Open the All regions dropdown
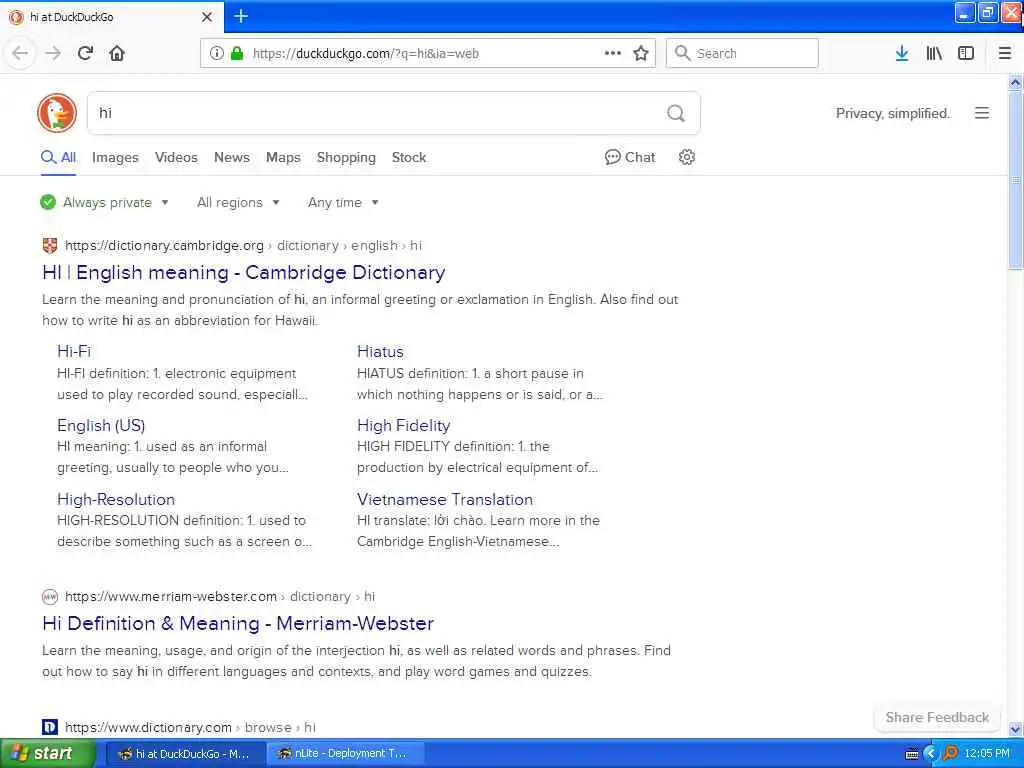This screenshot has width=1024, height=768. (x=238, y=202)
